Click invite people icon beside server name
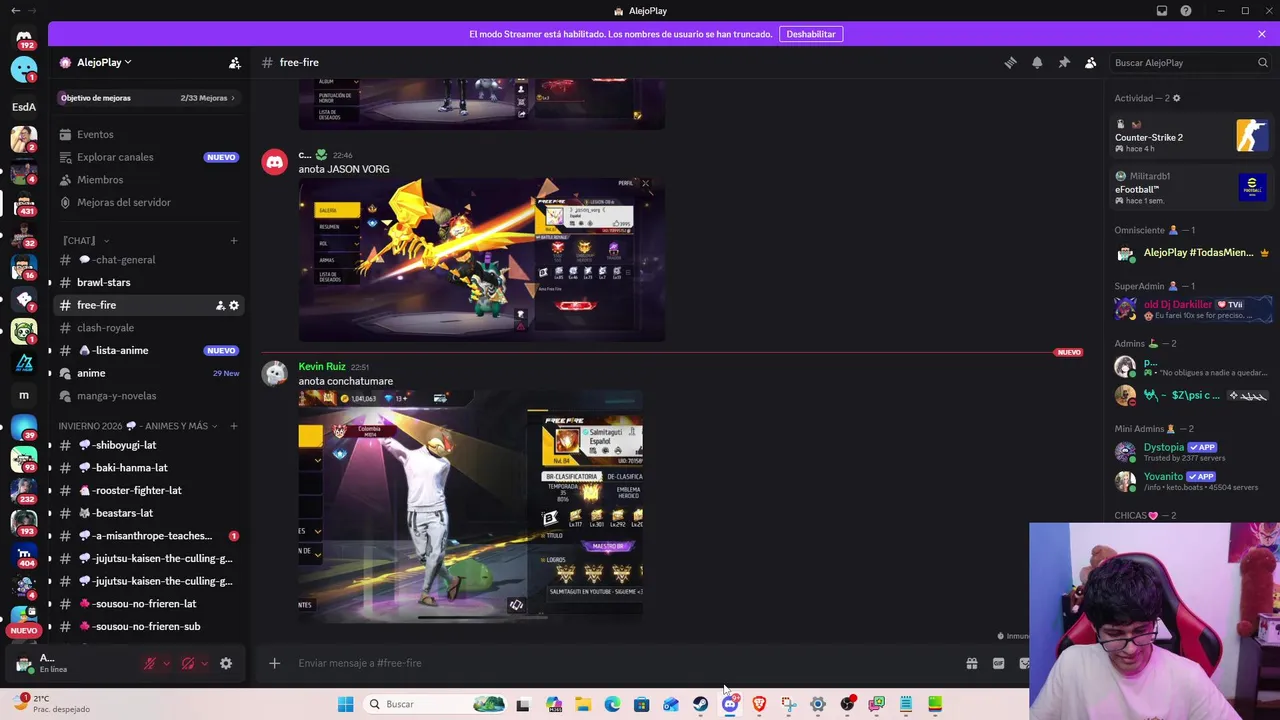 pyautogui.click(x=234, y=63)
